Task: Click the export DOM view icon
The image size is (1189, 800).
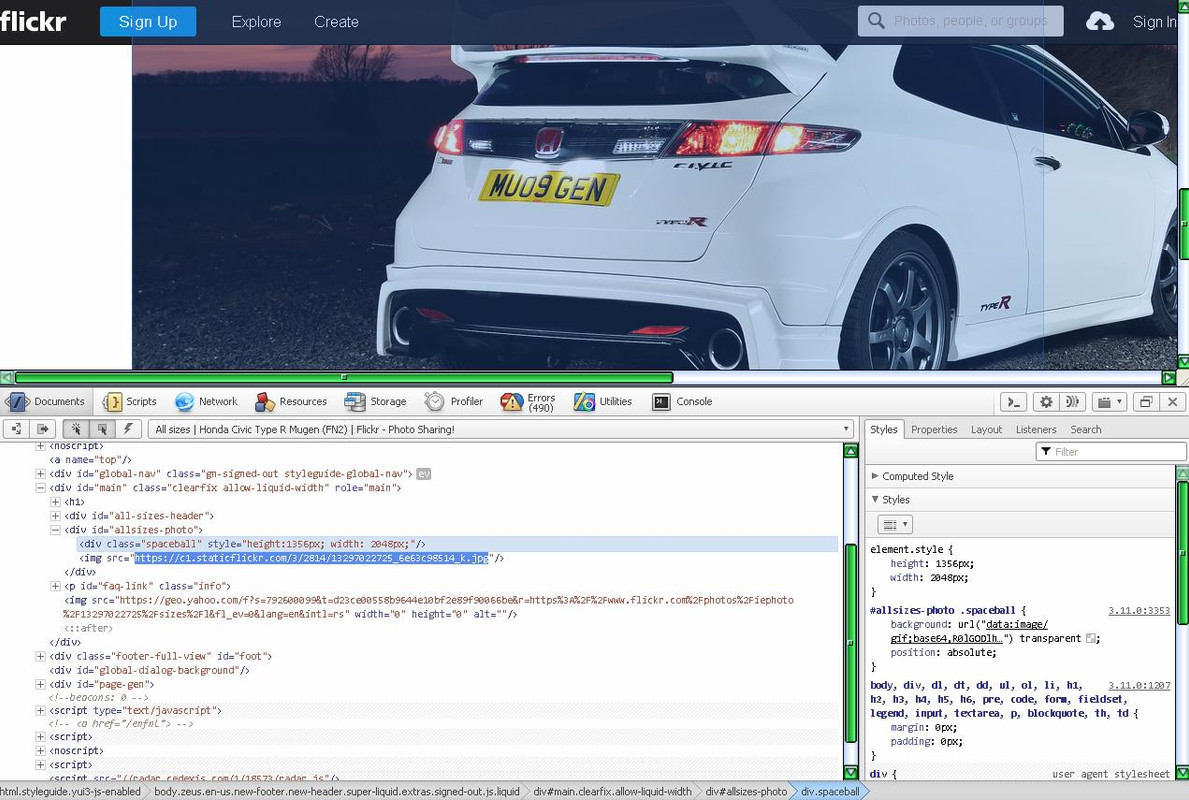Action: pos(42,429)
